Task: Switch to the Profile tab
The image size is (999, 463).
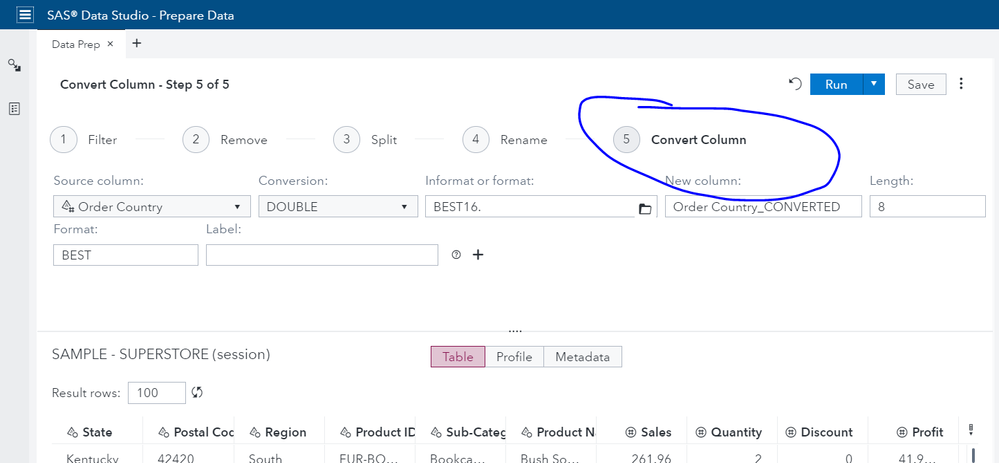Action: pos(514,357)
